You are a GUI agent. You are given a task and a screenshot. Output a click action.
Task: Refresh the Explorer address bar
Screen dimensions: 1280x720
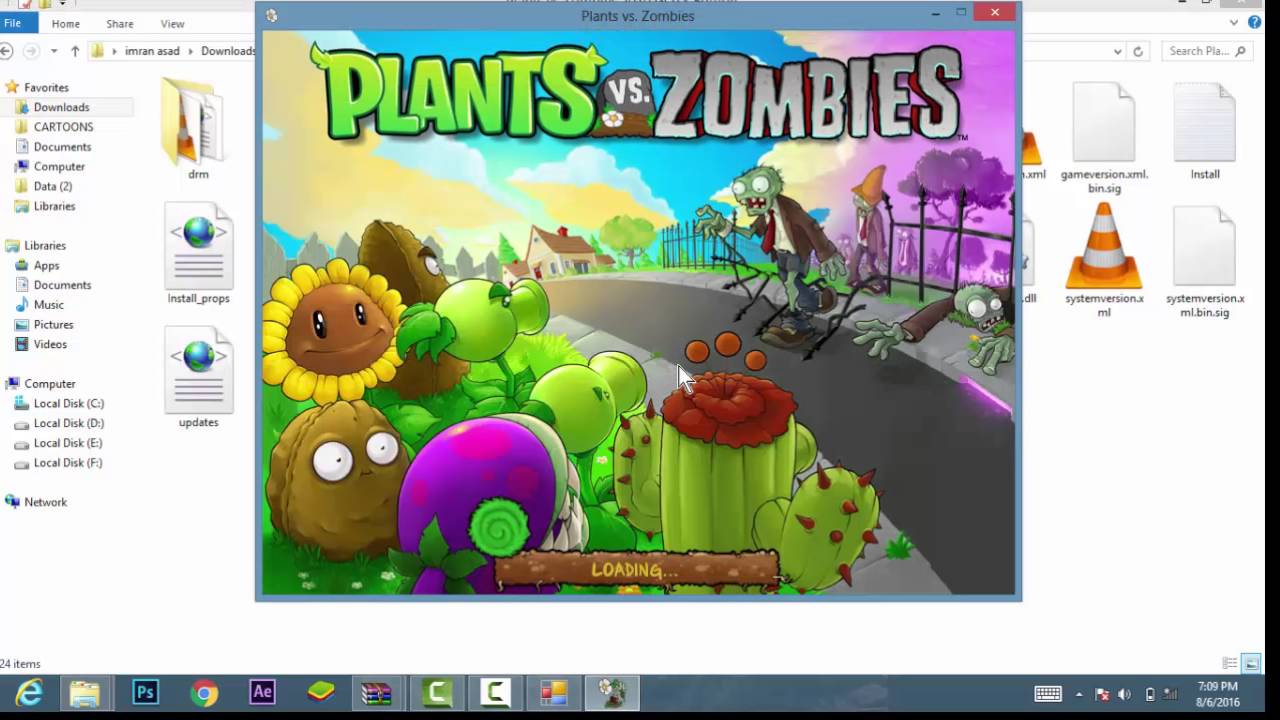1138,51
